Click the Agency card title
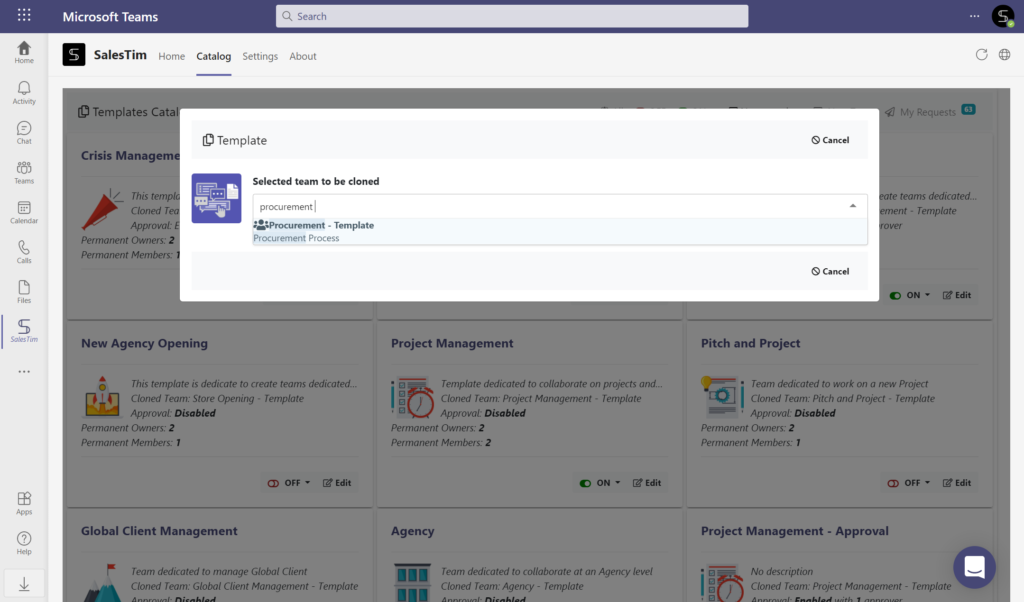Image resolution: width=1024 pixels, height=602 pixels. (413, 531)
